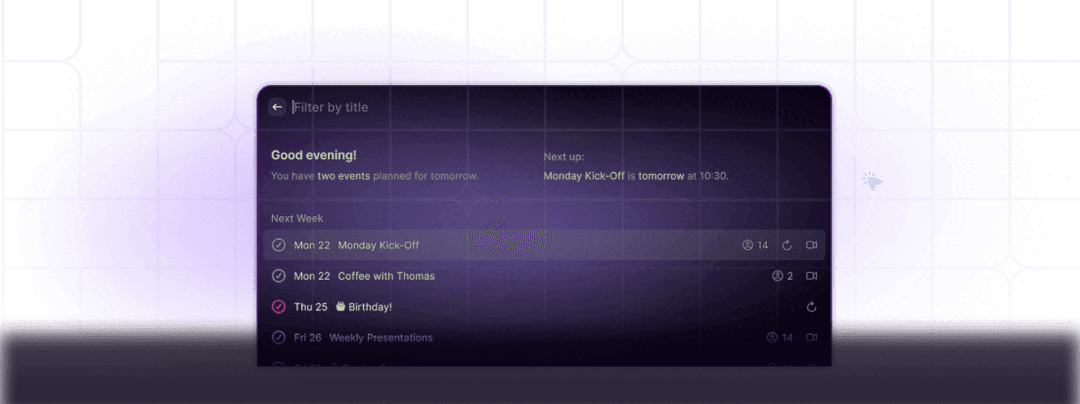Click the attendees icon on Coffee with Thomas

click(x=776, y=276)
